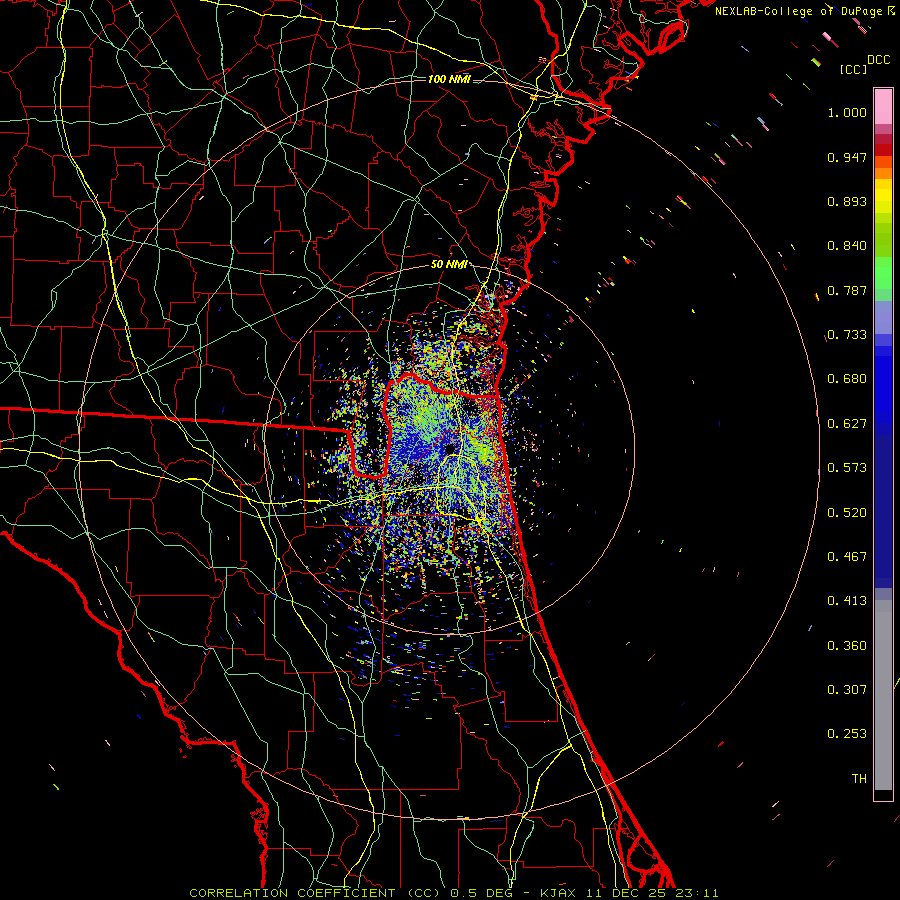Click the 0.467 value on the color scale

click(847, 557)
